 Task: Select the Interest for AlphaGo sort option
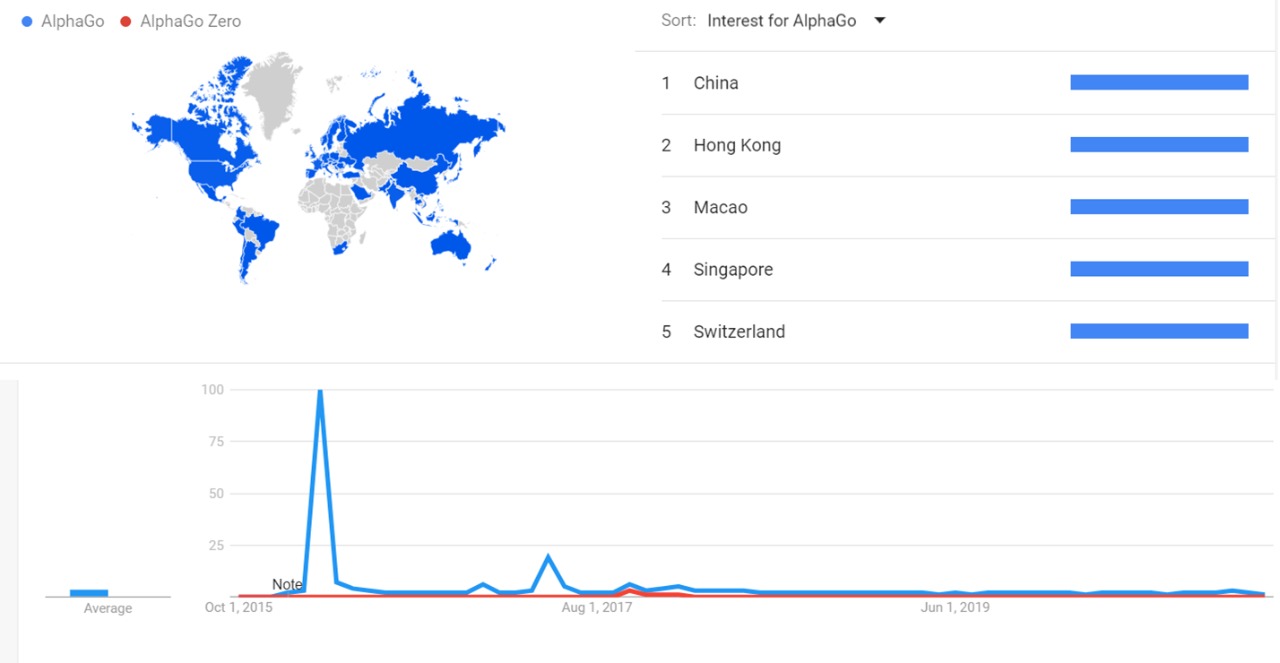781,21
